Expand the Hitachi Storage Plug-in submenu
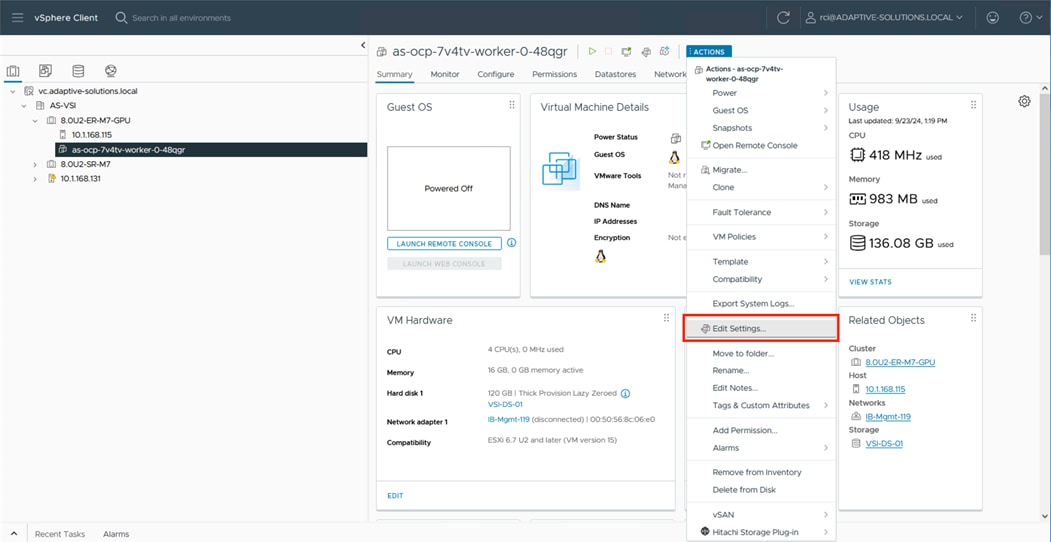This screenshot has height=542, width=1051. (761, 532)
